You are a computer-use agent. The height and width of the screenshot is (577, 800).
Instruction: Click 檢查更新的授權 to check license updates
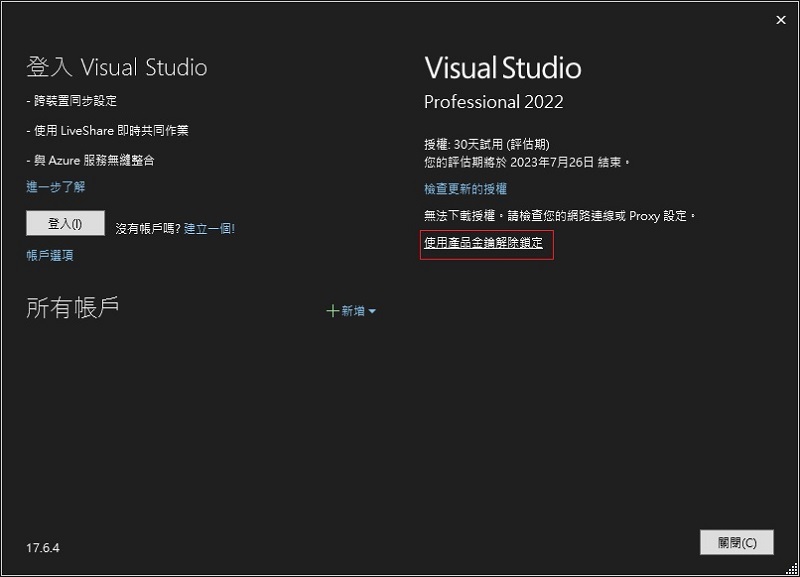pos(468,188)
